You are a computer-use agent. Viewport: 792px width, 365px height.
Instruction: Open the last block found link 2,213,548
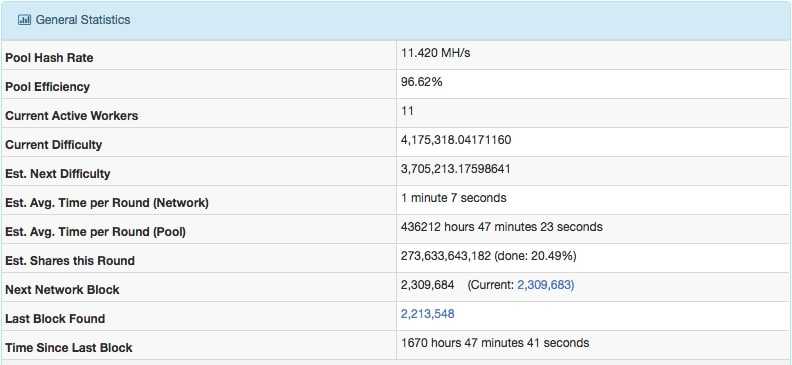[427, 314]
